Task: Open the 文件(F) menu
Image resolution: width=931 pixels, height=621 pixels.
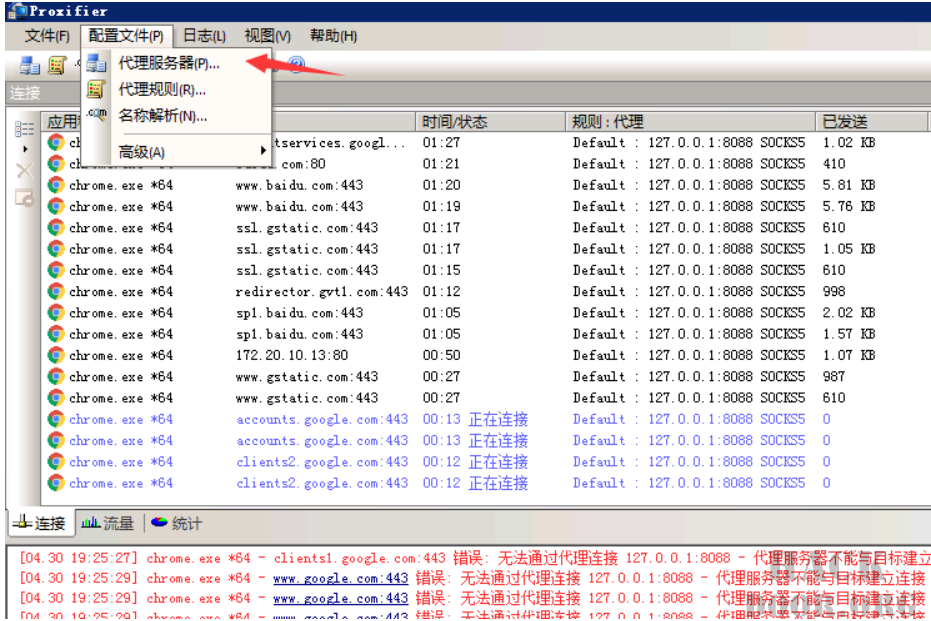Action: click(47, 36)
